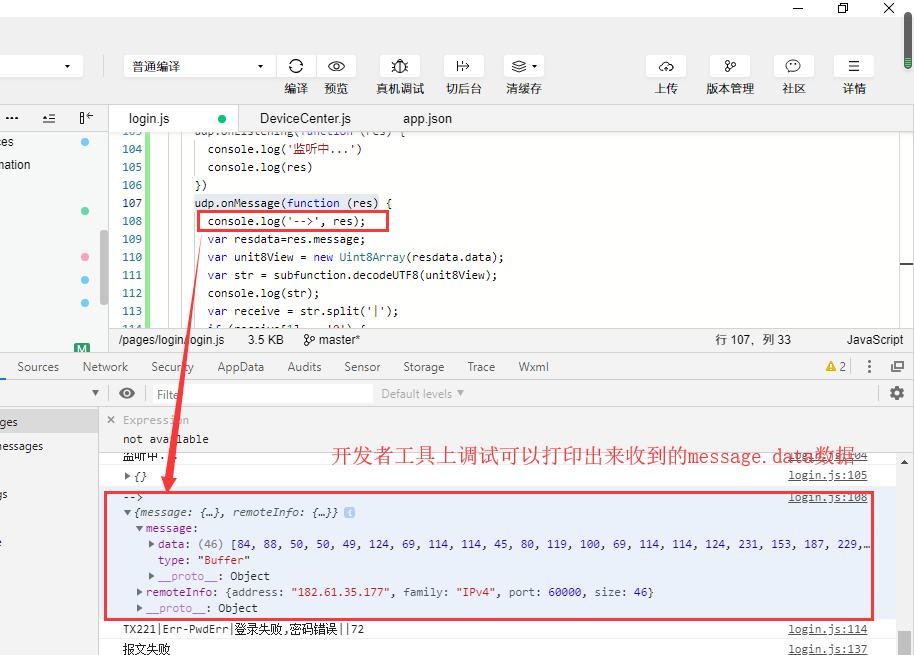Open 详情 details menu icon
The width and height of the screenshot is (914, 655).
[x=853, y=66]
